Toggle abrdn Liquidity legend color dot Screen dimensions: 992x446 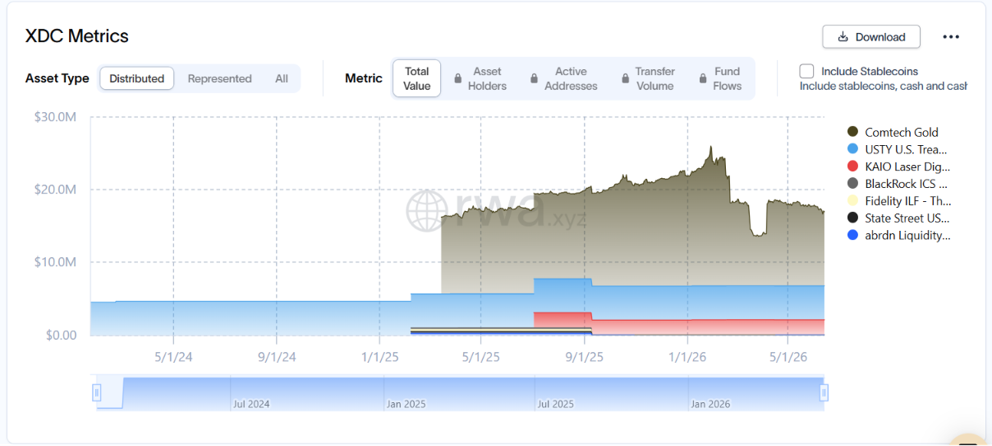pos(852,235)
